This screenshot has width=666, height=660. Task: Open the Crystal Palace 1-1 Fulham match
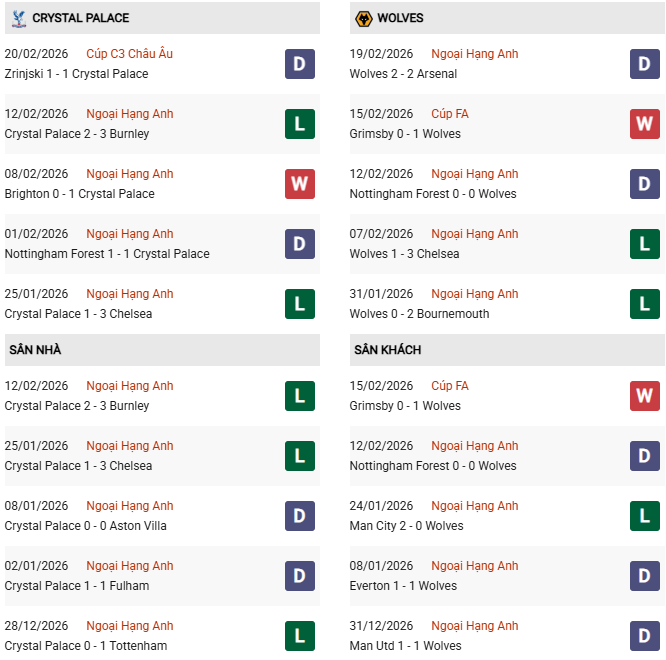(77, 586)
